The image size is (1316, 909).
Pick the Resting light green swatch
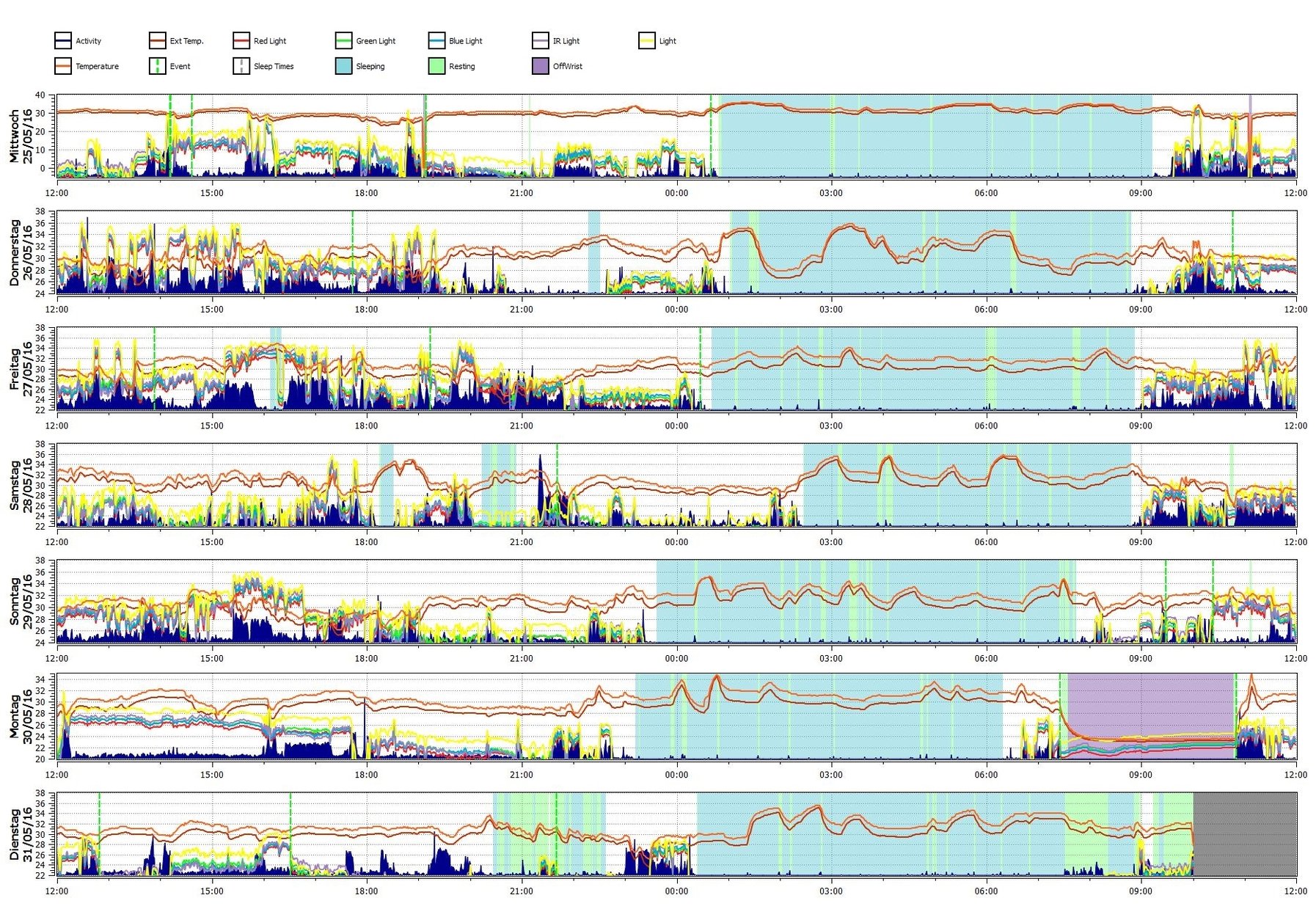tap(436, 66)
